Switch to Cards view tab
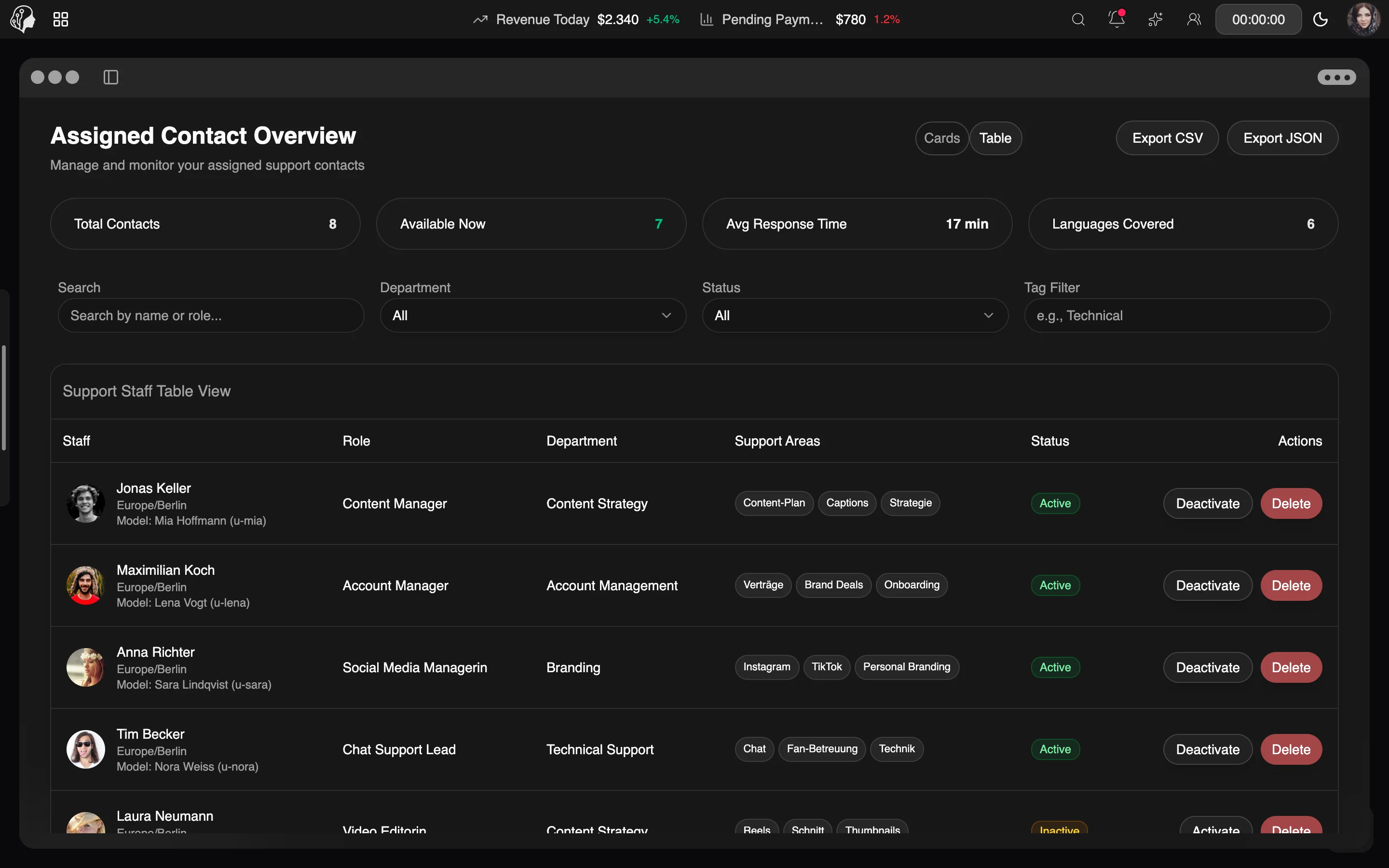1389x868 pixels. pyautogui.click(x=941, y=138)
